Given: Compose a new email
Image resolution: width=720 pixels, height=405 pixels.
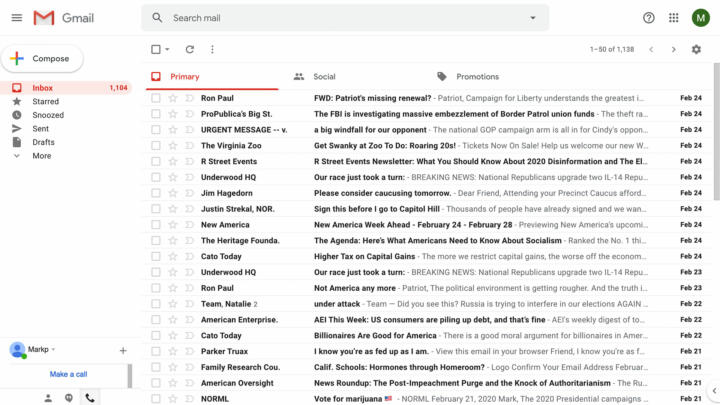Looking at the screenshot, I should 42,59.
